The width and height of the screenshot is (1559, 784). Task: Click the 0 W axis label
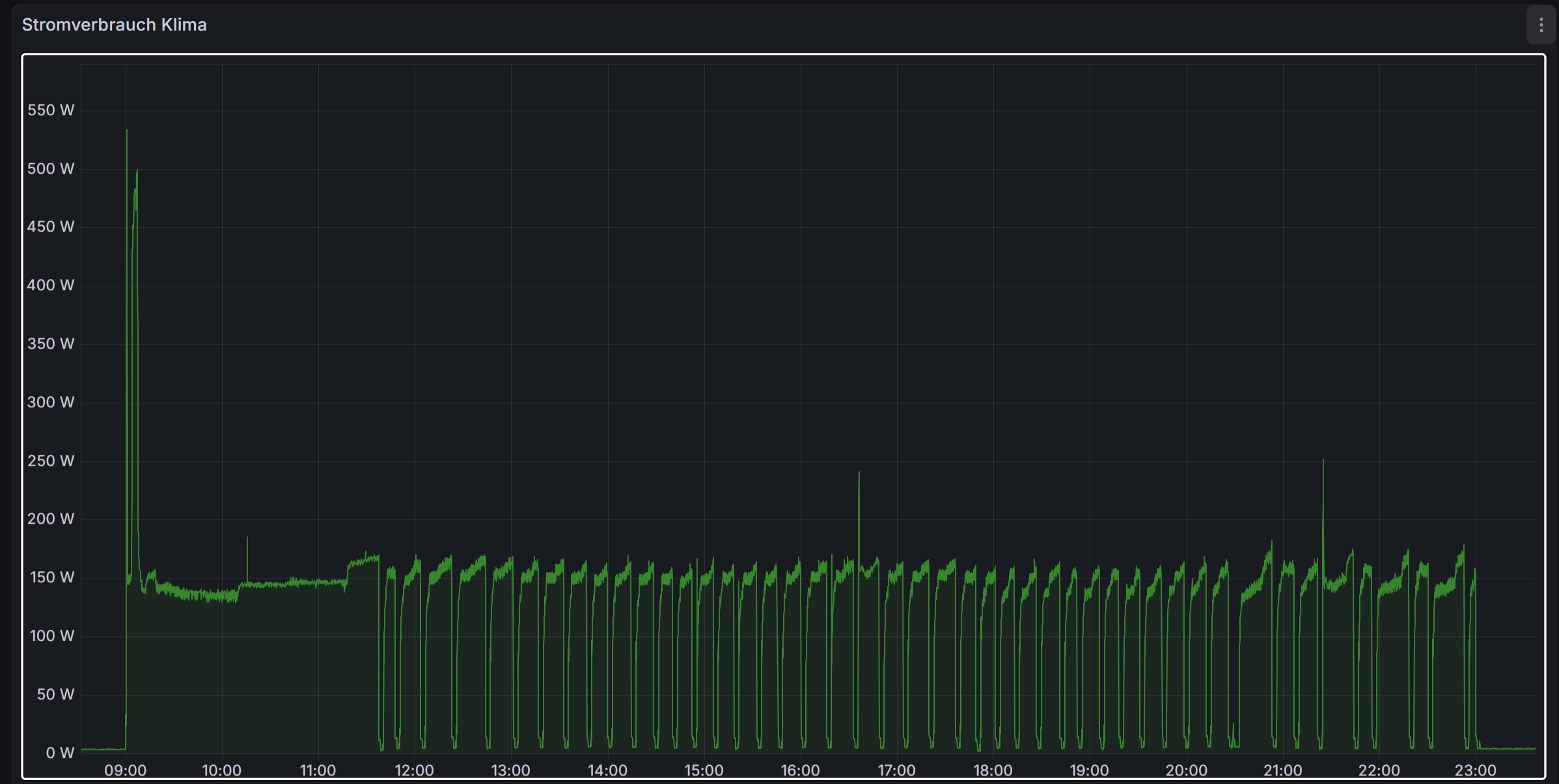(60, 753)
